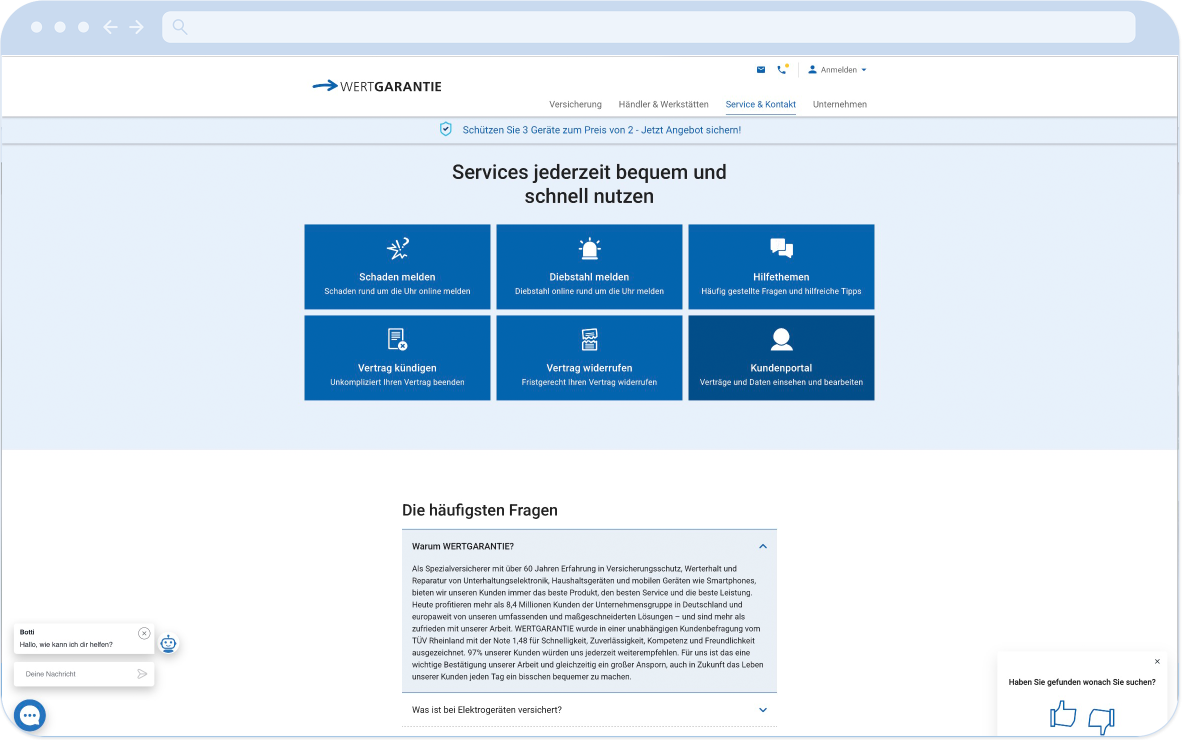The width and height of the screenshot is (1184, 740).
Task: Open the Versicherung menu
Action: point(575,104)
